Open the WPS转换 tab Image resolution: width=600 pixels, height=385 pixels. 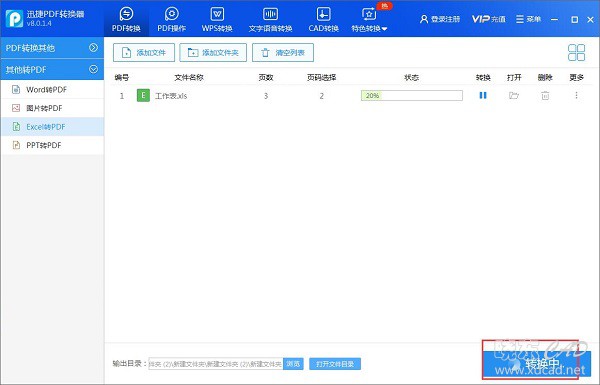point(217,19)
